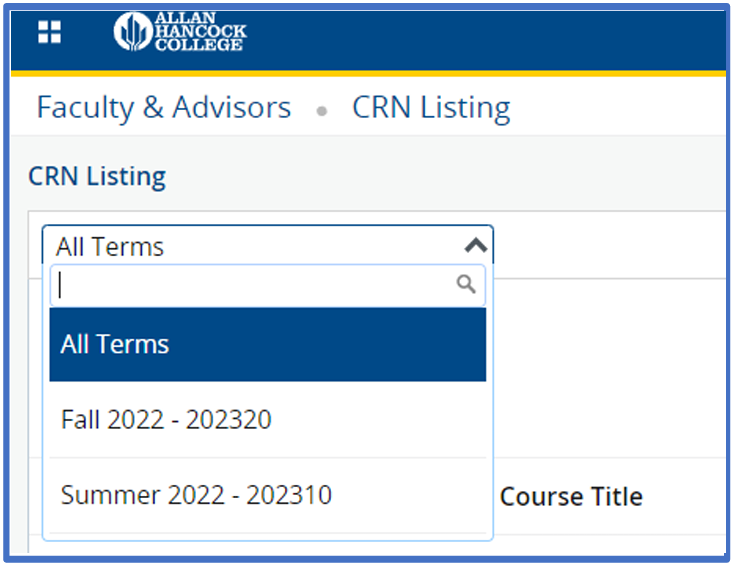
Task: Focus the term search text field
Action: coord(250,286)
